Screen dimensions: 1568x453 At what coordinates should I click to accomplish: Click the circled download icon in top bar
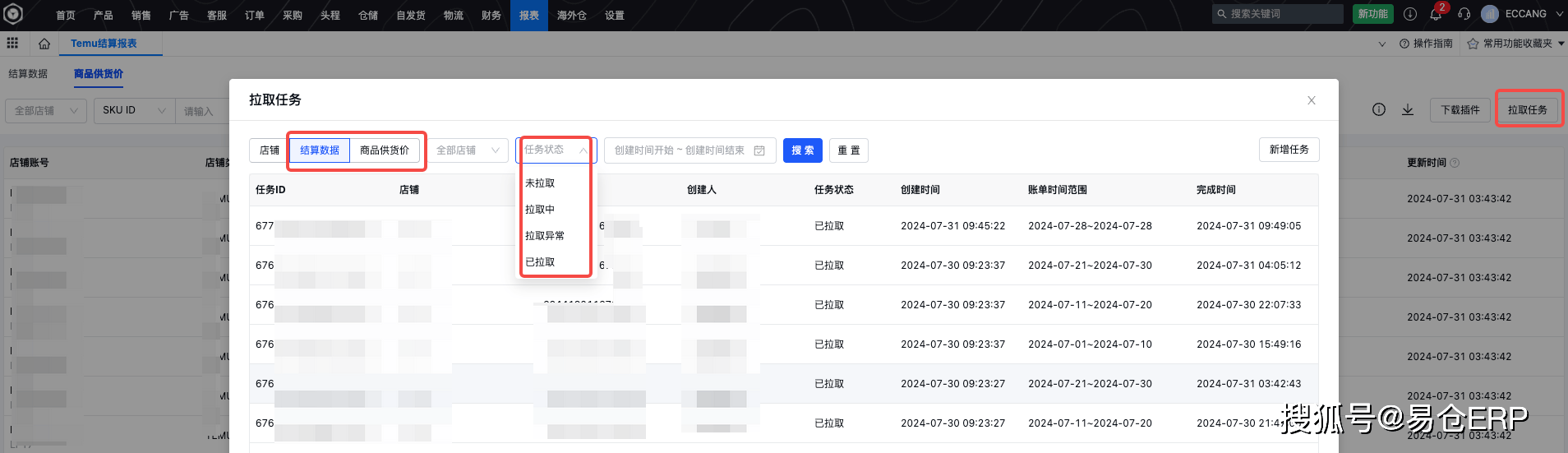coord(1410,14)
